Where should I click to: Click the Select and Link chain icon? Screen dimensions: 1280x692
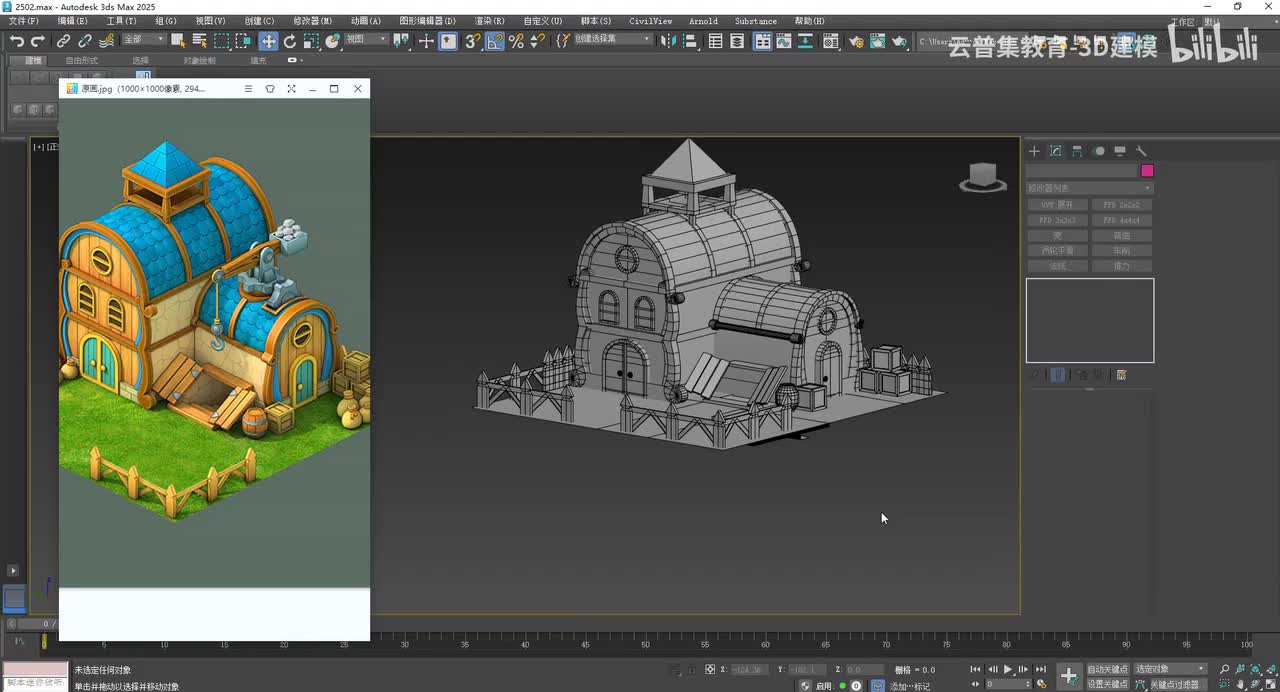(x=63, y=41)
